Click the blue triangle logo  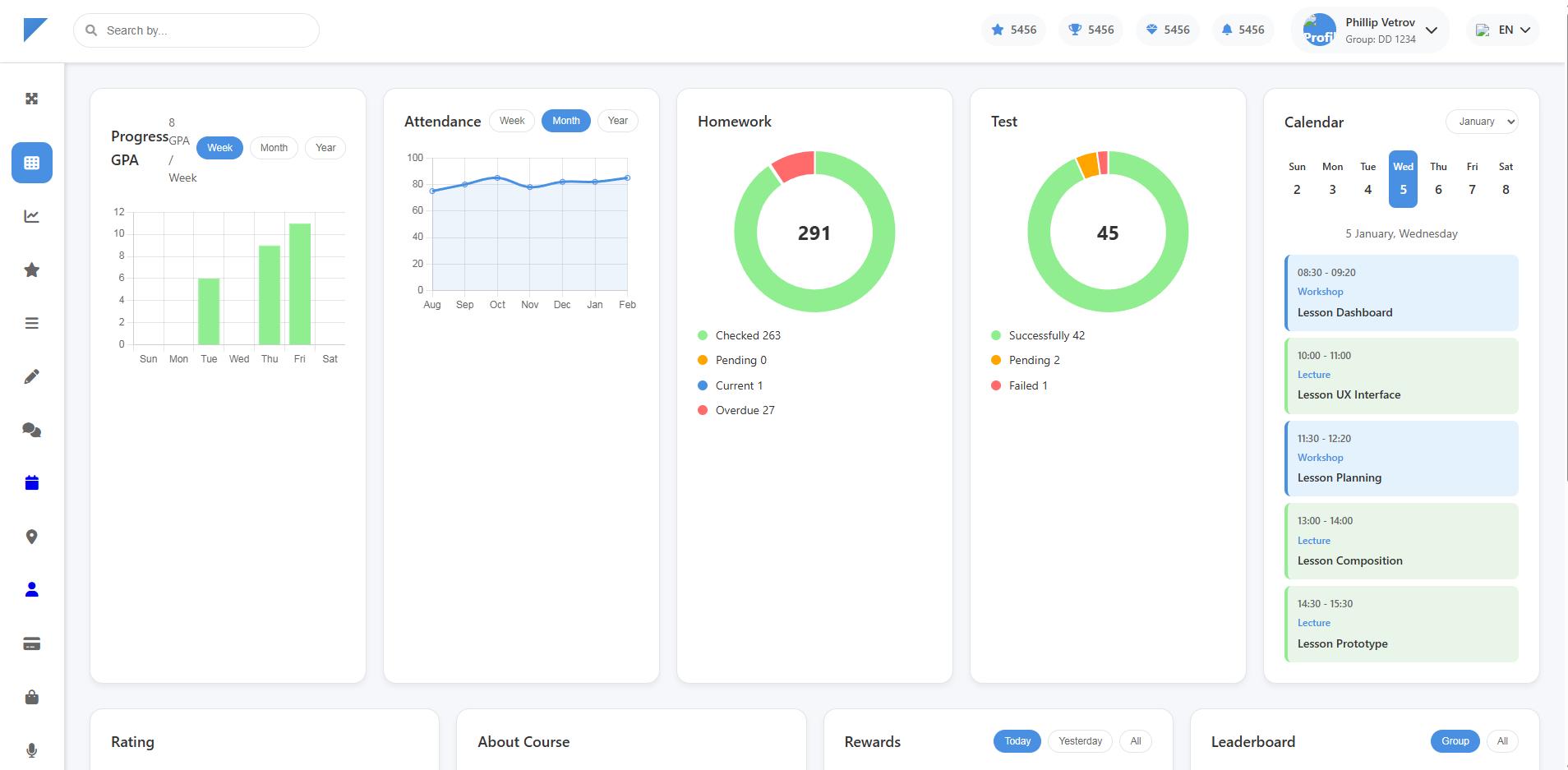(x=35, y=30)
